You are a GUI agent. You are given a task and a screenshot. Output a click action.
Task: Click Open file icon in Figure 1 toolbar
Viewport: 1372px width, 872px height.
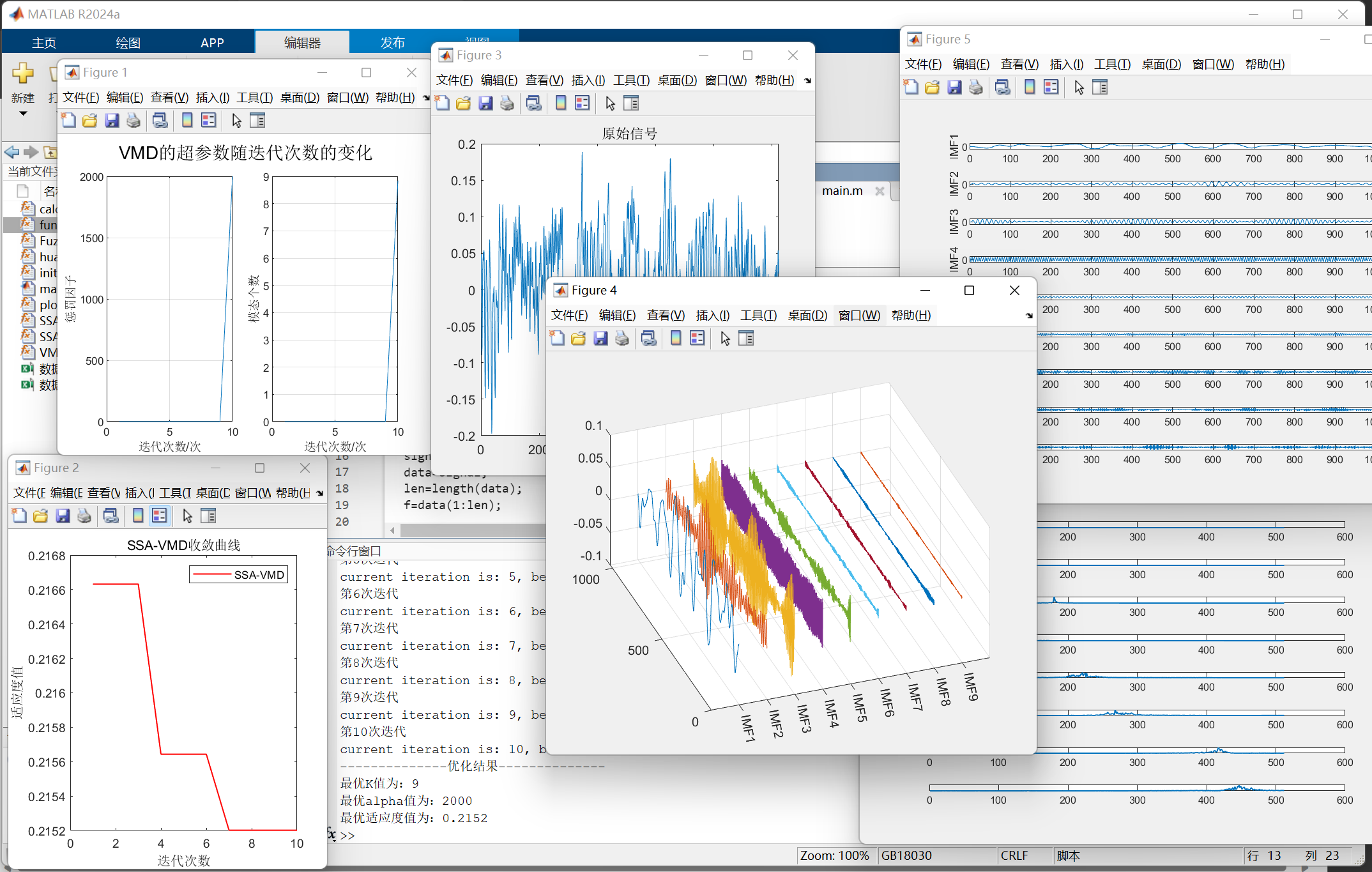pyautogui.click(x=90, y=121)
